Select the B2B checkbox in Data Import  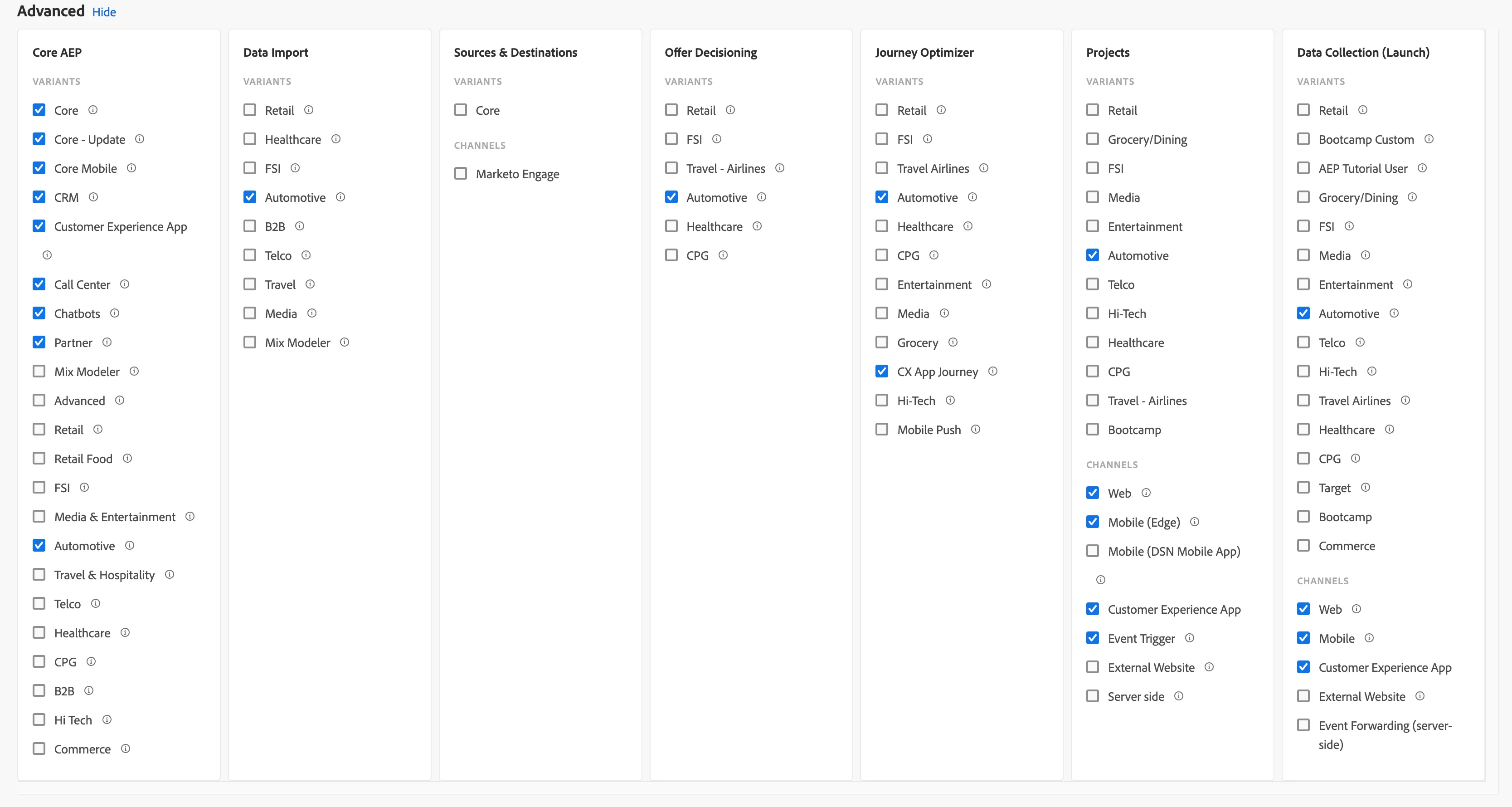(250, 226)
